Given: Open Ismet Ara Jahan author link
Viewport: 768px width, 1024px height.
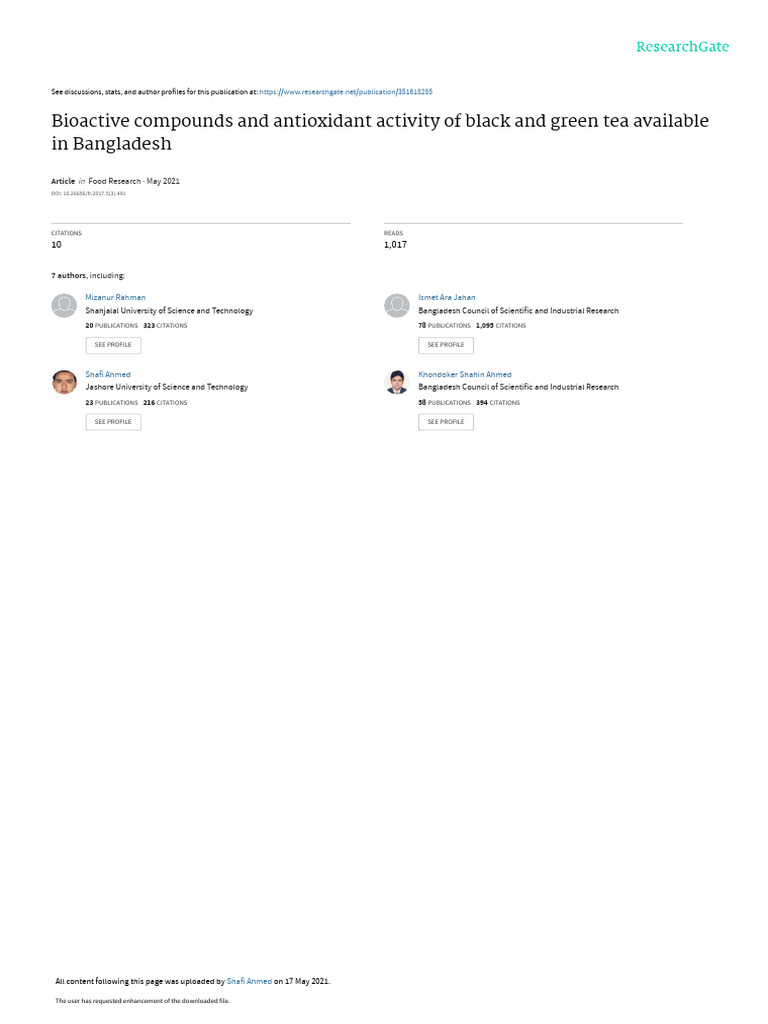Looking at the screenshot, I should click(447, 297).
